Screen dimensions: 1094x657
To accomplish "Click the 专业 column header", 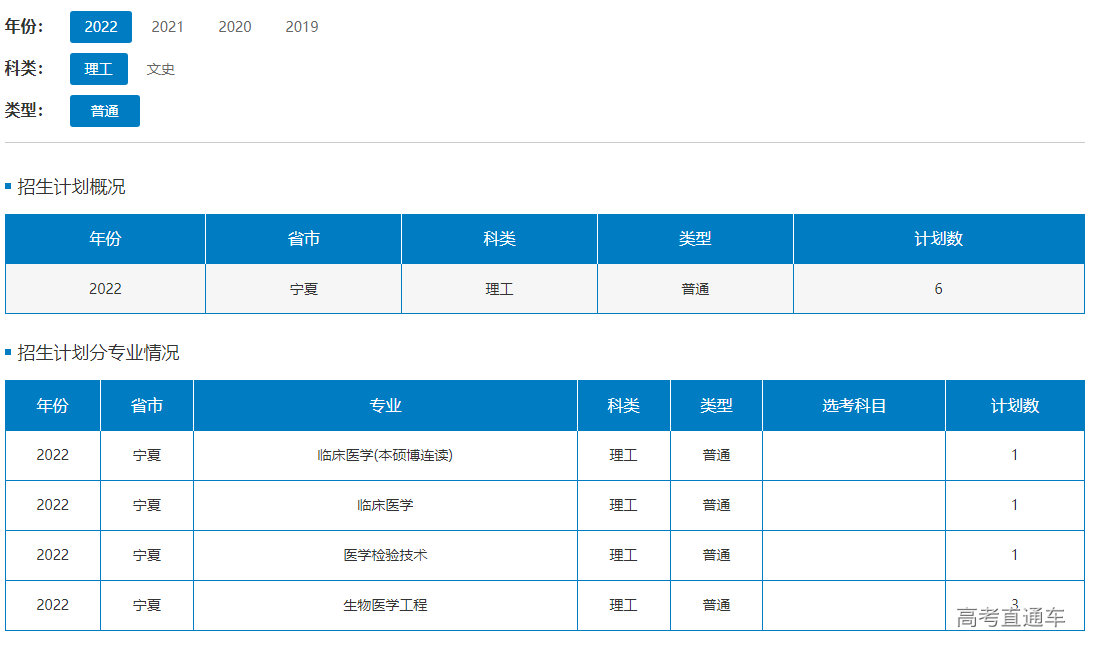I will [x=385, y=405].
